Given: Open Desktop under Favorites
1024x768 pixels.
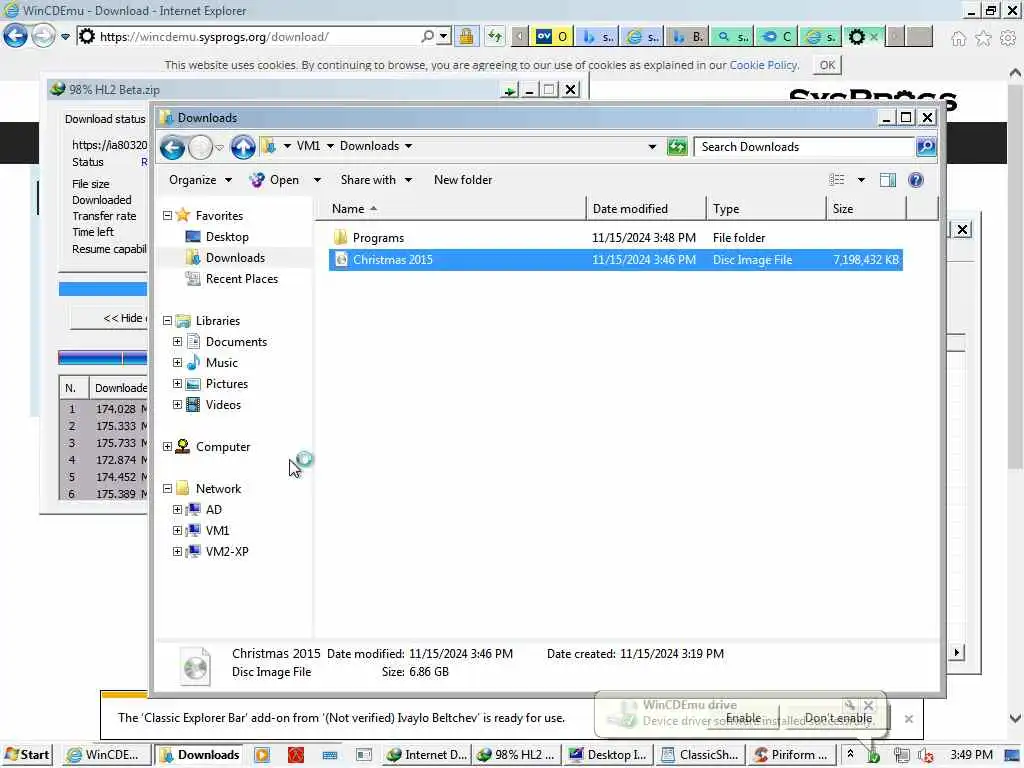Looking at the screenshot, I should click(227, 237).
